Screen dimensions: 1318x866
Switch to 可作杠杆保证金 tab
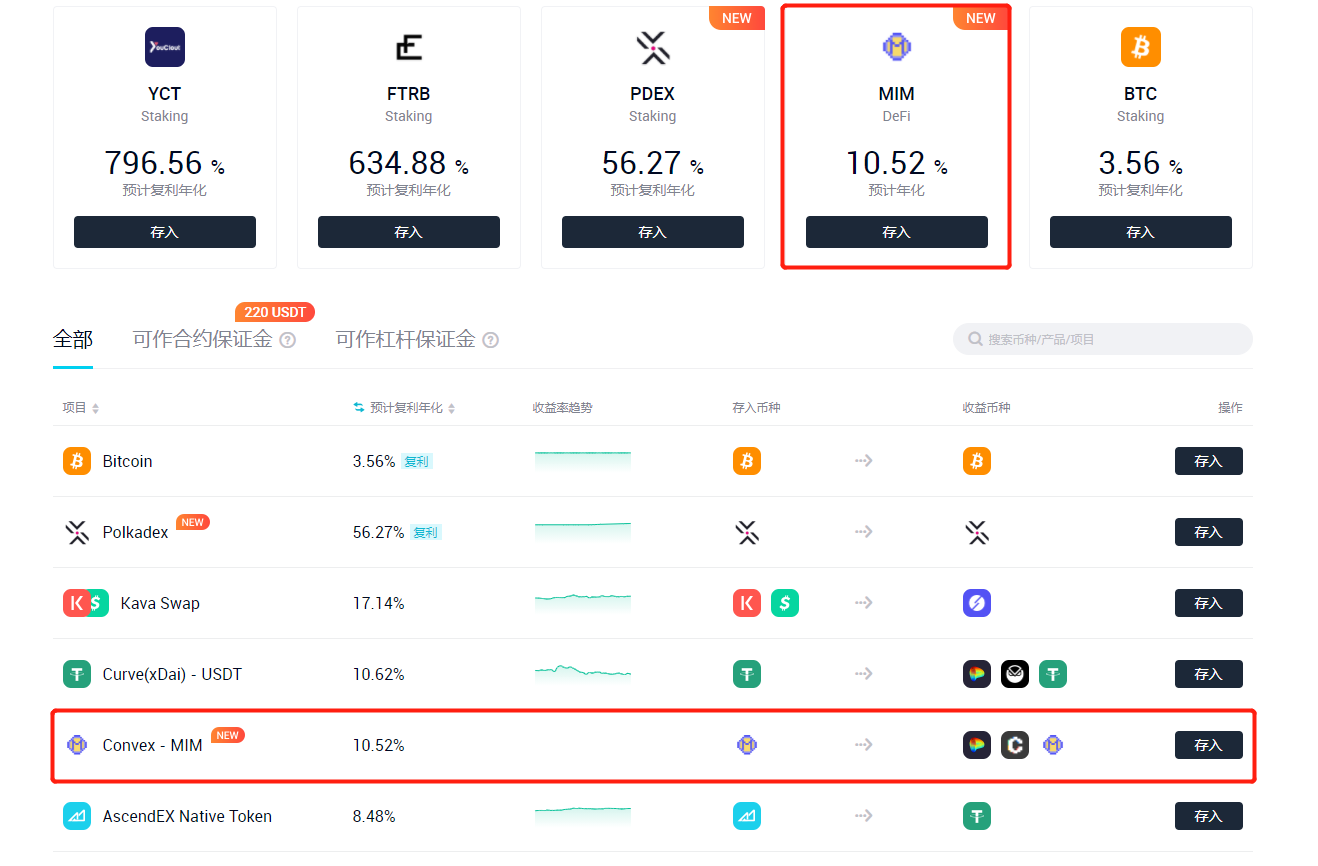click(x=405, y=339)
